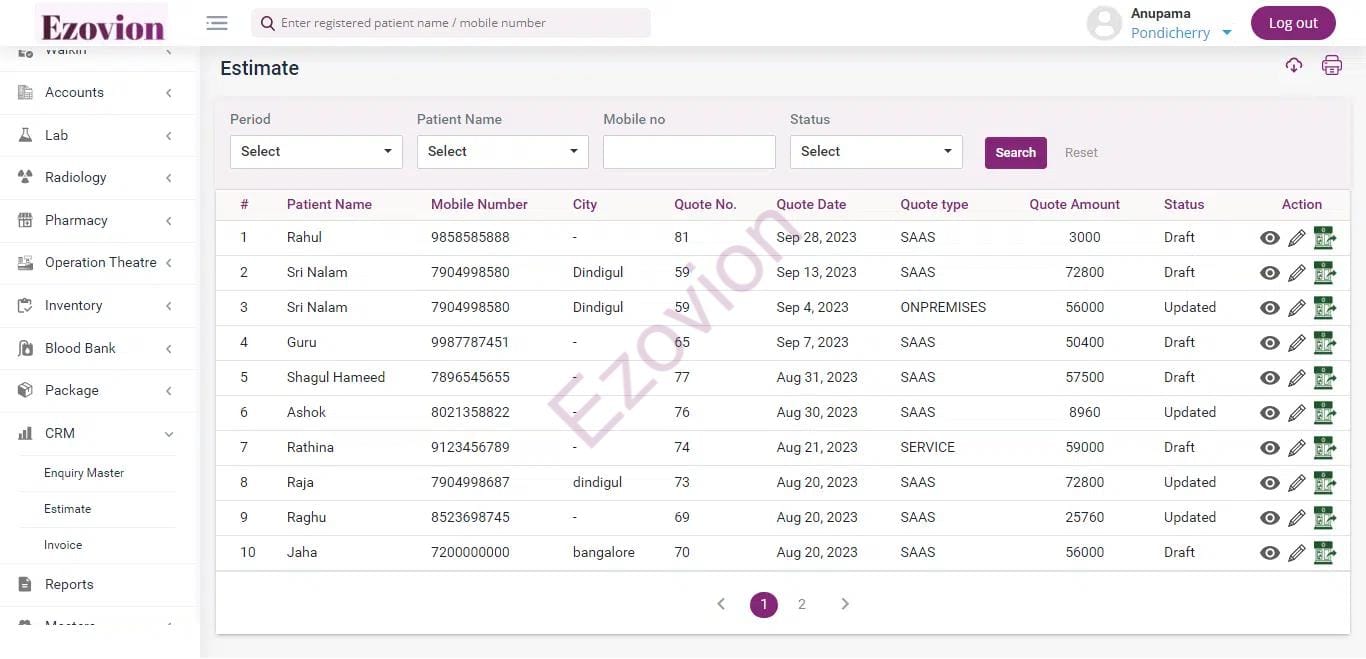Click the edit pencil for Rahul's estimate
Image resolution: width=1366 pixels, height=659 pixels.
1297,238
